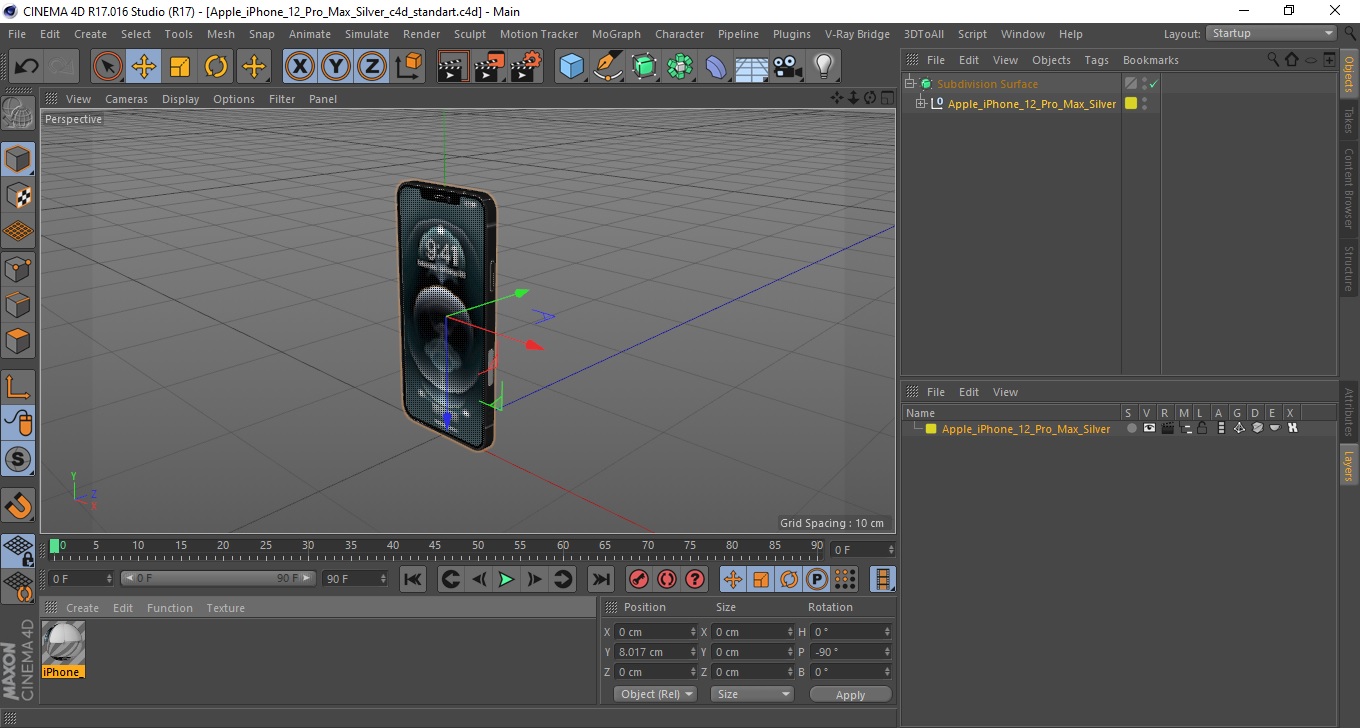Toggle Autokeying record button

667,579
